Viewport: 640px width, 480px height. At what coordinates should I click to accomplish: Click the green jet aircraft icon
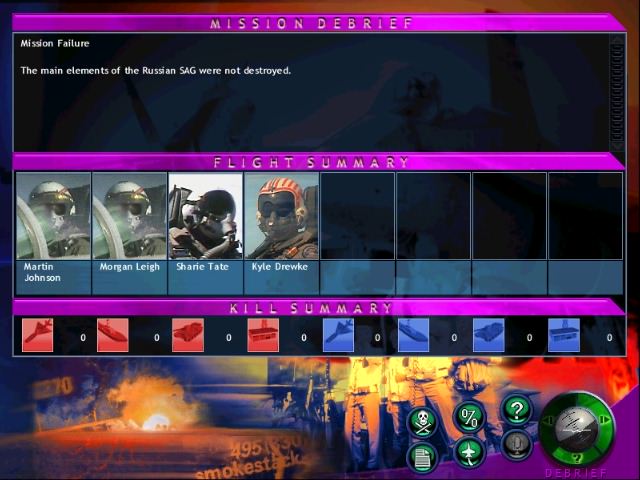[x=469, y=453]
